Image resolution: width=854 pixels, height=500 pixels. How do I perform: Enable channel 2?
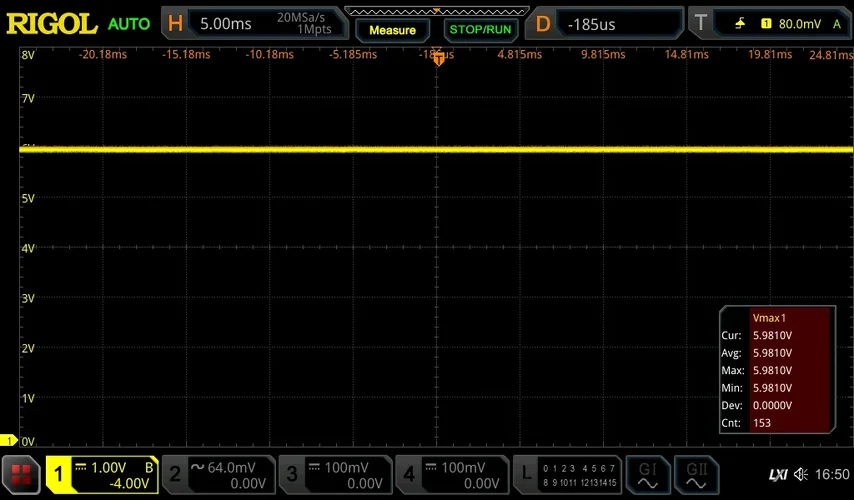(x=175, y=474)
